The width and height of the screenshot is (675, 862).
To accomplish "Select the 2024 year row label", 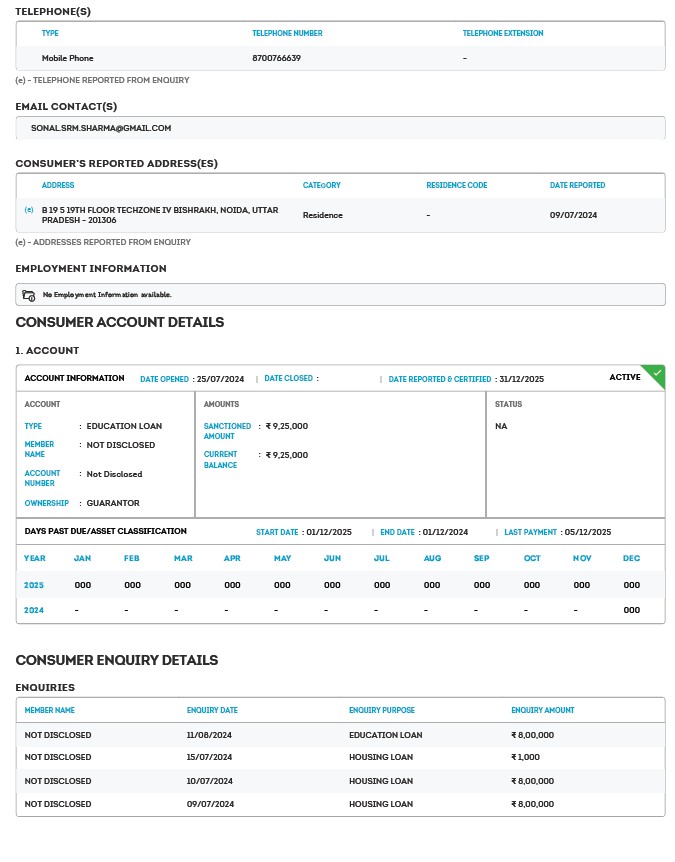I will [x=35, y=610].
